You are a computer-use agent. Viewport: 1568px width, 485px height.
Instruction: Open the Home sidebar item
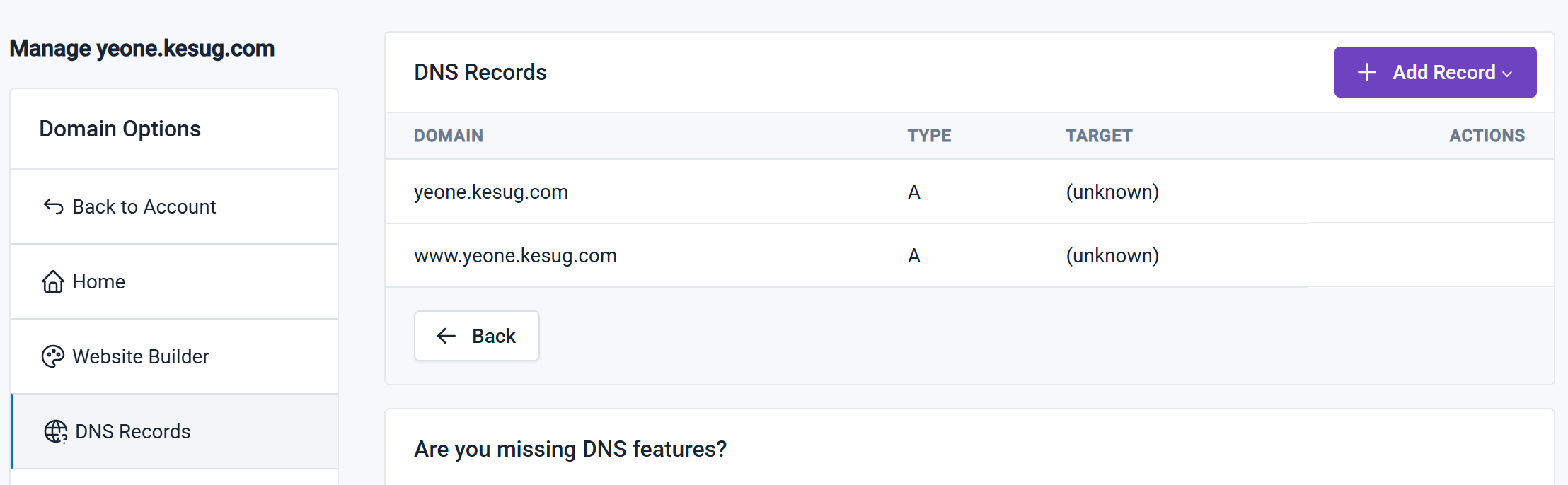tap(99, 281)
